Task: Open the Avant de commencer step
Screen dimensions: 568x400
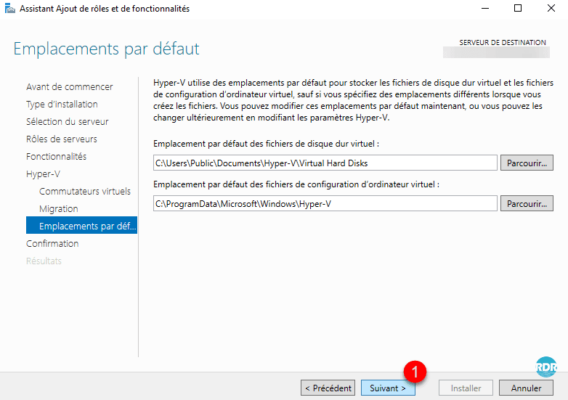Action: point(69,87)
